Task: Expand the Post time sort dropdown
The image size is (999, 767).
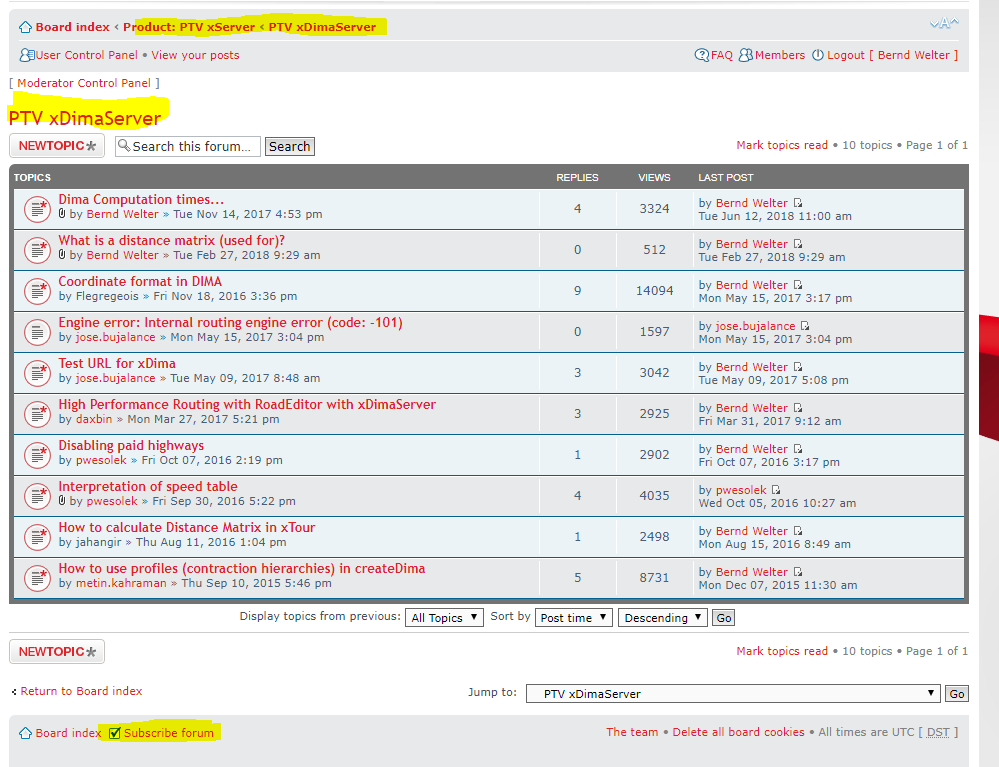Action: click(574, 618)
